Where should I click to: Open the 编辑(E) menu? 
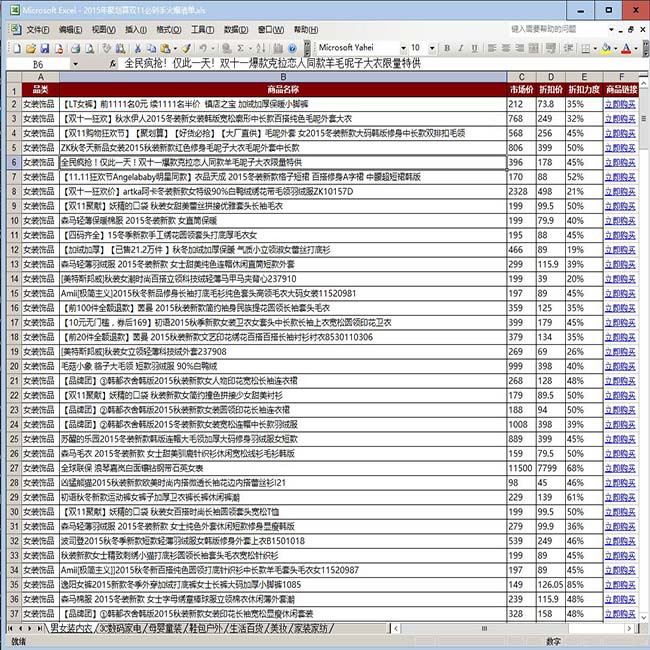tap(70, 29)
